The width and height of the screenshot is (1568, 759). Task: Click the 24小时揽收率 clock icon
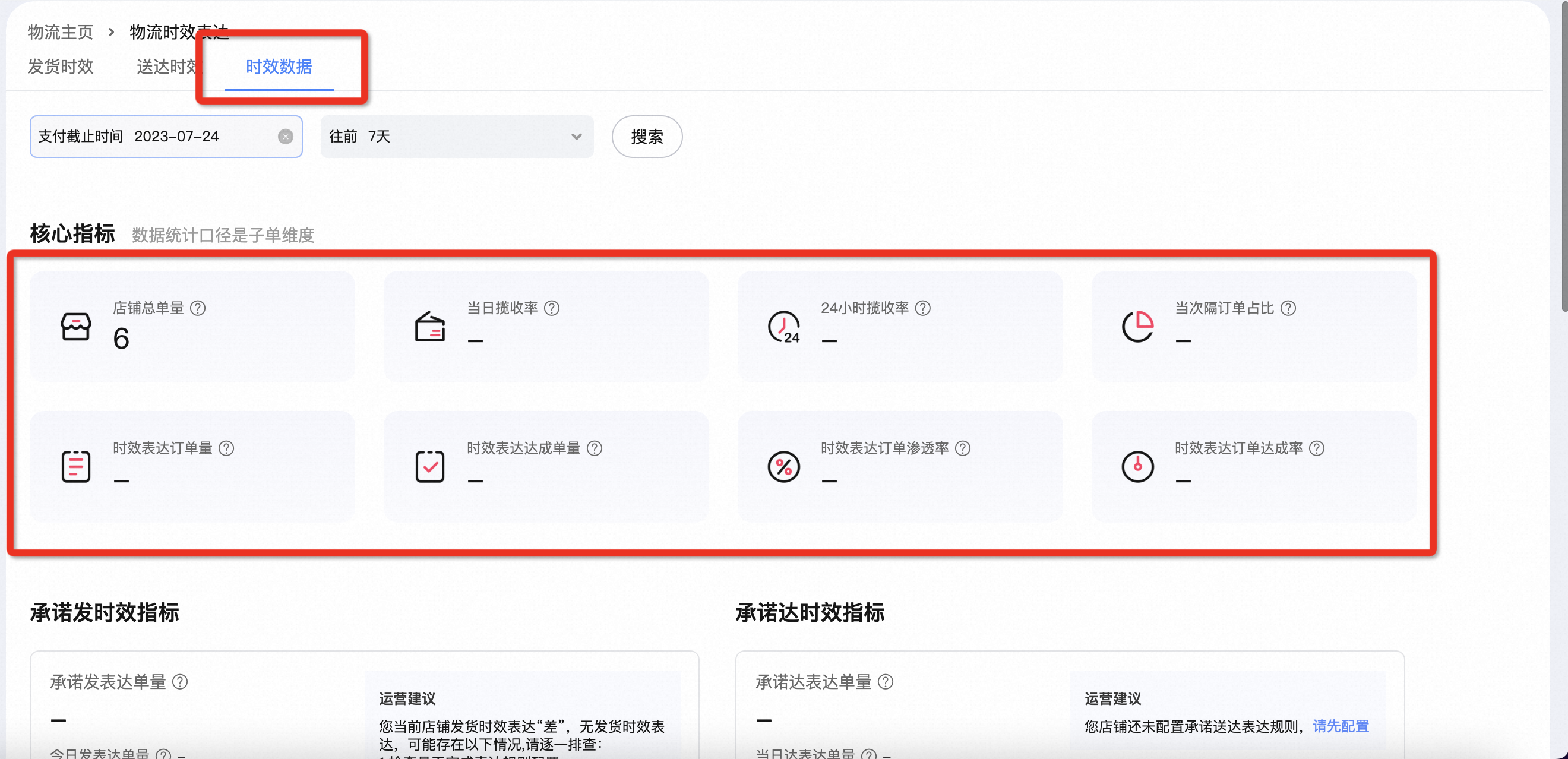click(784, 327)
